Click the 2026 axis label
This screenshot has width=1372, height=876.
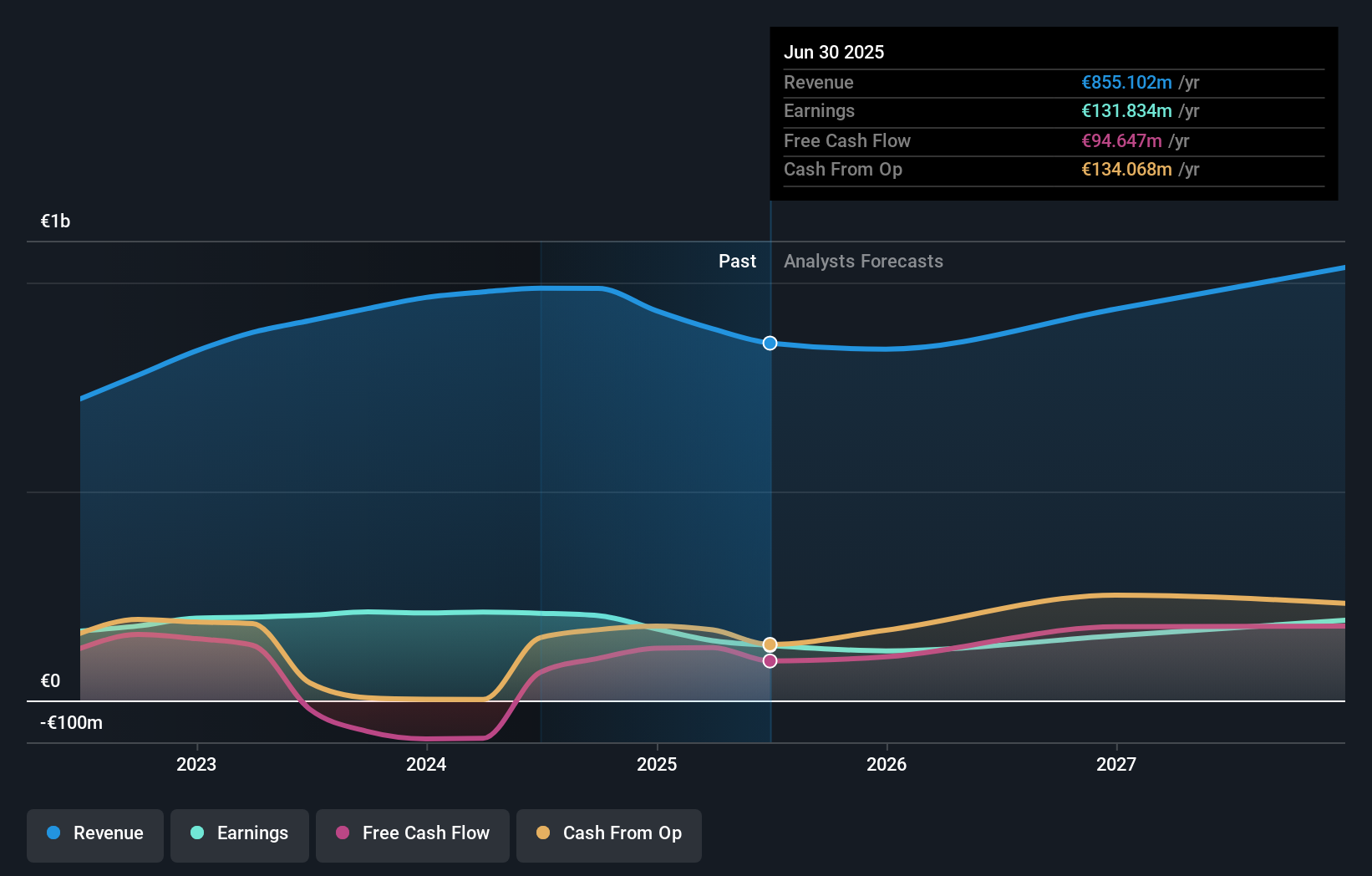tap(887, 763)
